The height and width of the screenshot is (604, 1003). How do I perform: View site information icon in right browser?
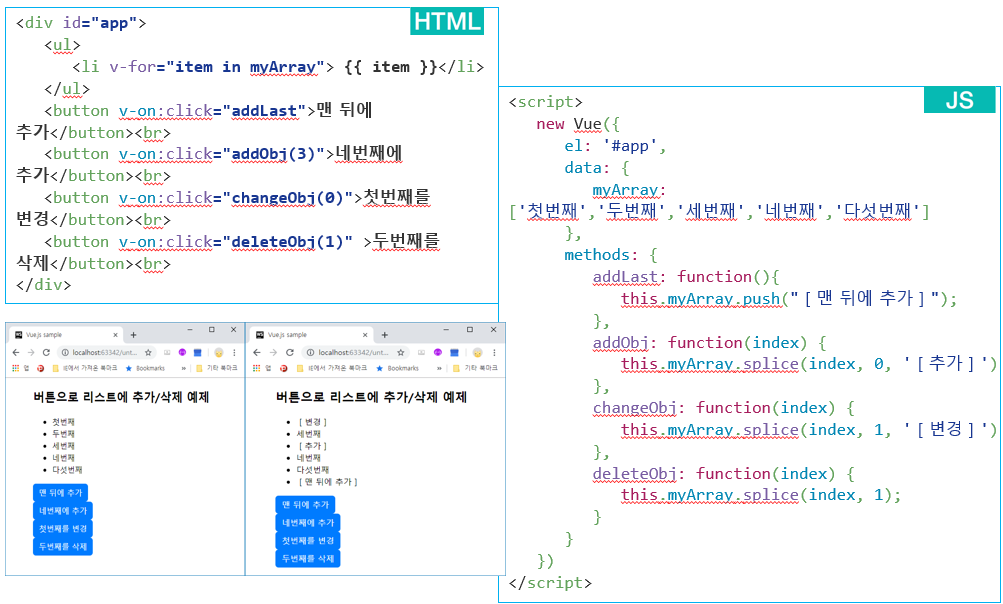tap(310, 353)
